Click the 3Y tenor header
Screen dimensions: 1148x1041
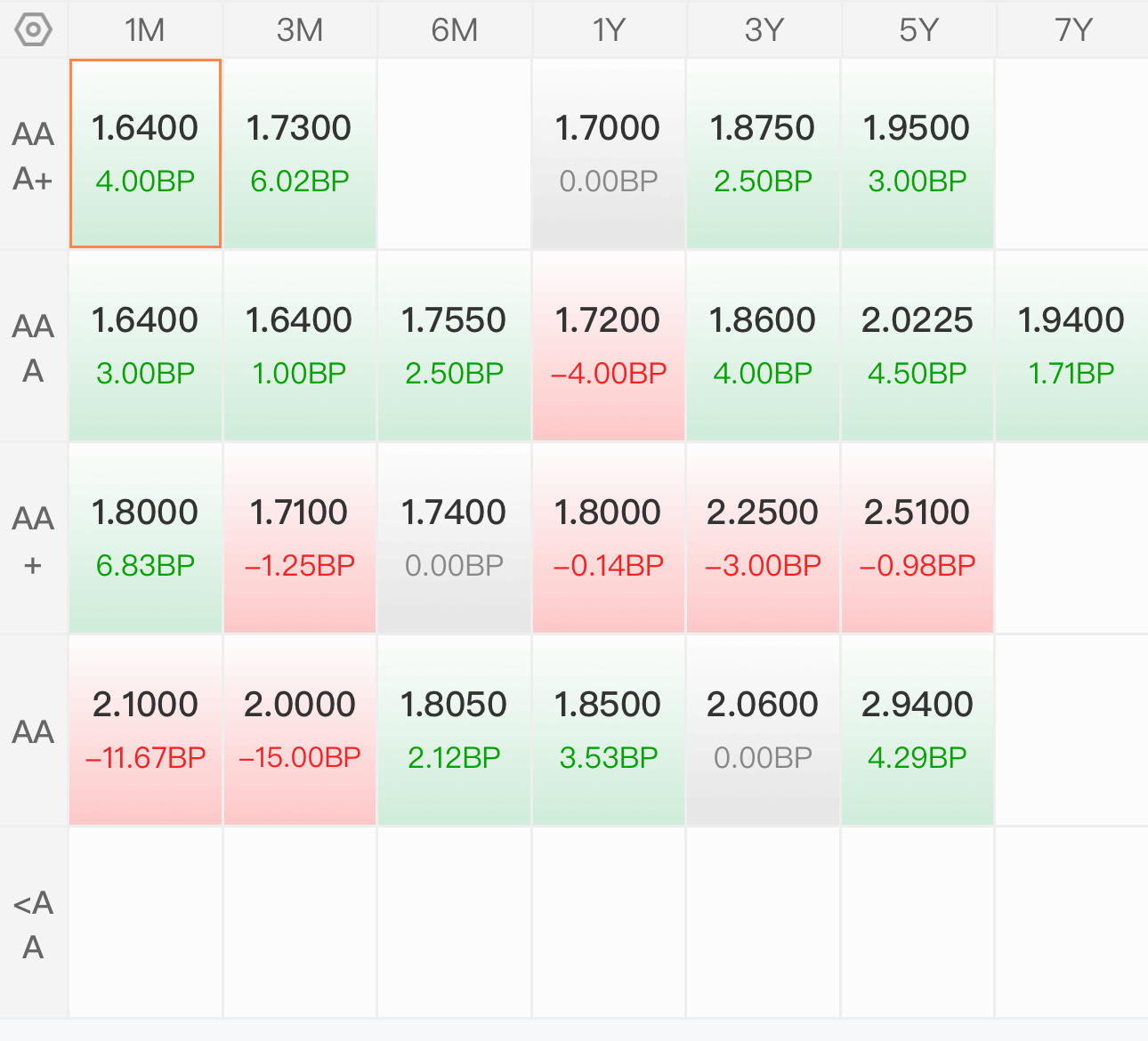point(764,29)
